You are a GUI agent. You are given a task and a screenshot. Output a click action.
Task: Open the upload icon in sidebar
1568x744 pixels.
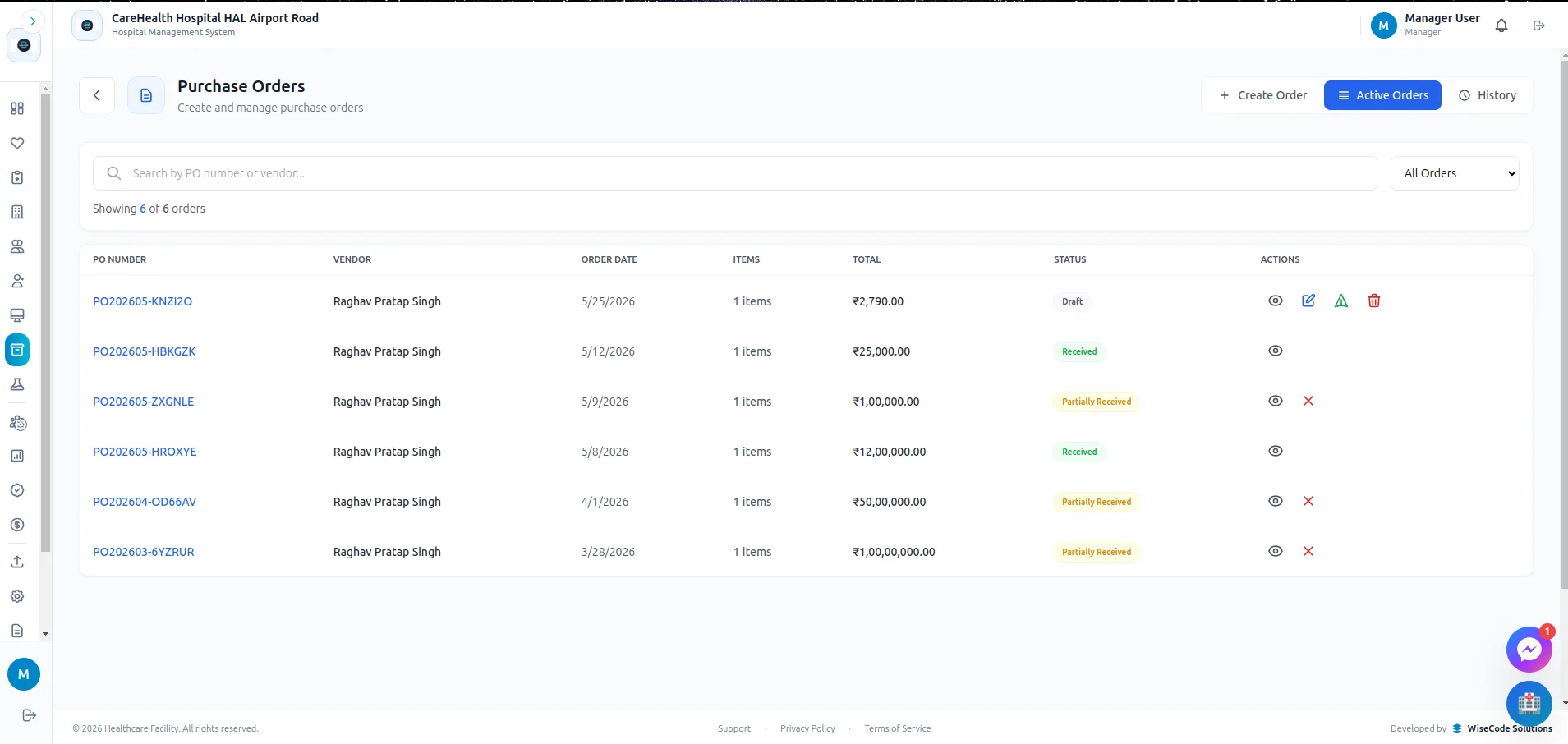pos(17,562)
